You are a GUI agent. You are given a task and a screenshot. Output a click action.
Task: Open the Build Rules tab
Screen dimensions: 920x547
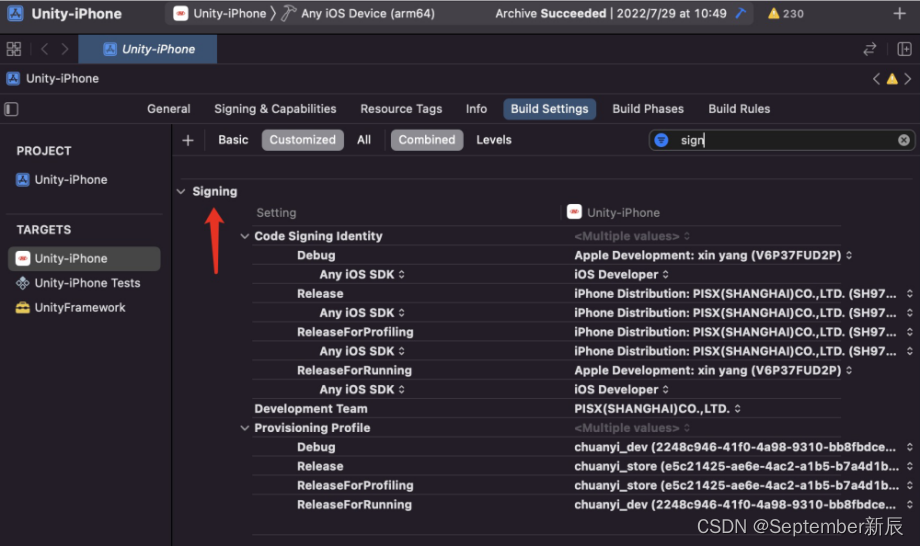739,109
